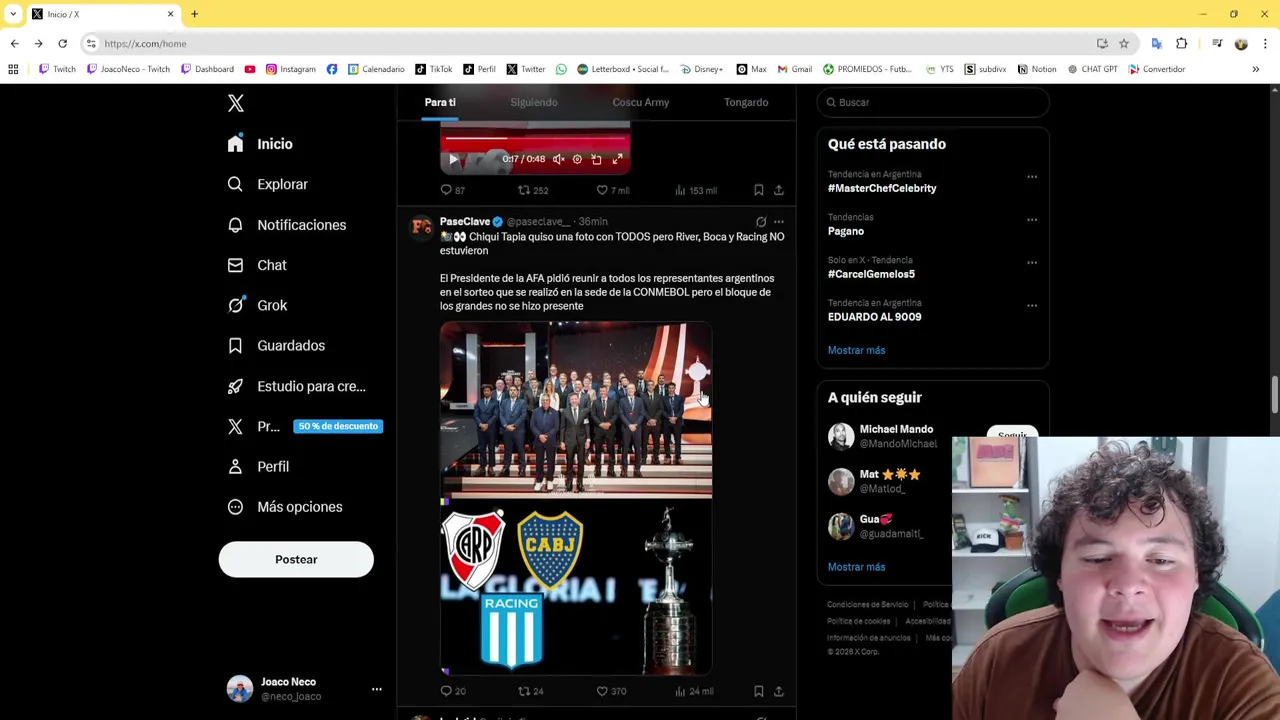Open group photo of PaseClave post

576,409
